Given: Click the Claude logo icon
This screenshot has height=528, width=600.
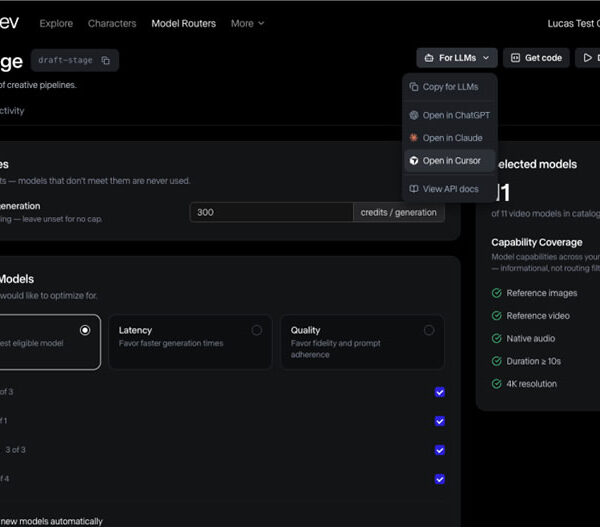Looking at the screenshot, I should [x=414, y=138].
